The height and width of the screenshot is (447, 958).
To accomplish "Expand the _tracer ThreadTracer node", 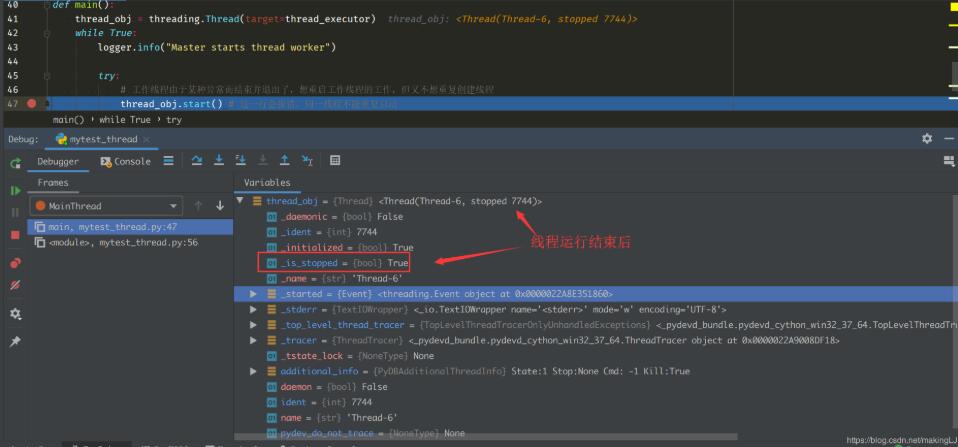I will [x=254, y=340].
